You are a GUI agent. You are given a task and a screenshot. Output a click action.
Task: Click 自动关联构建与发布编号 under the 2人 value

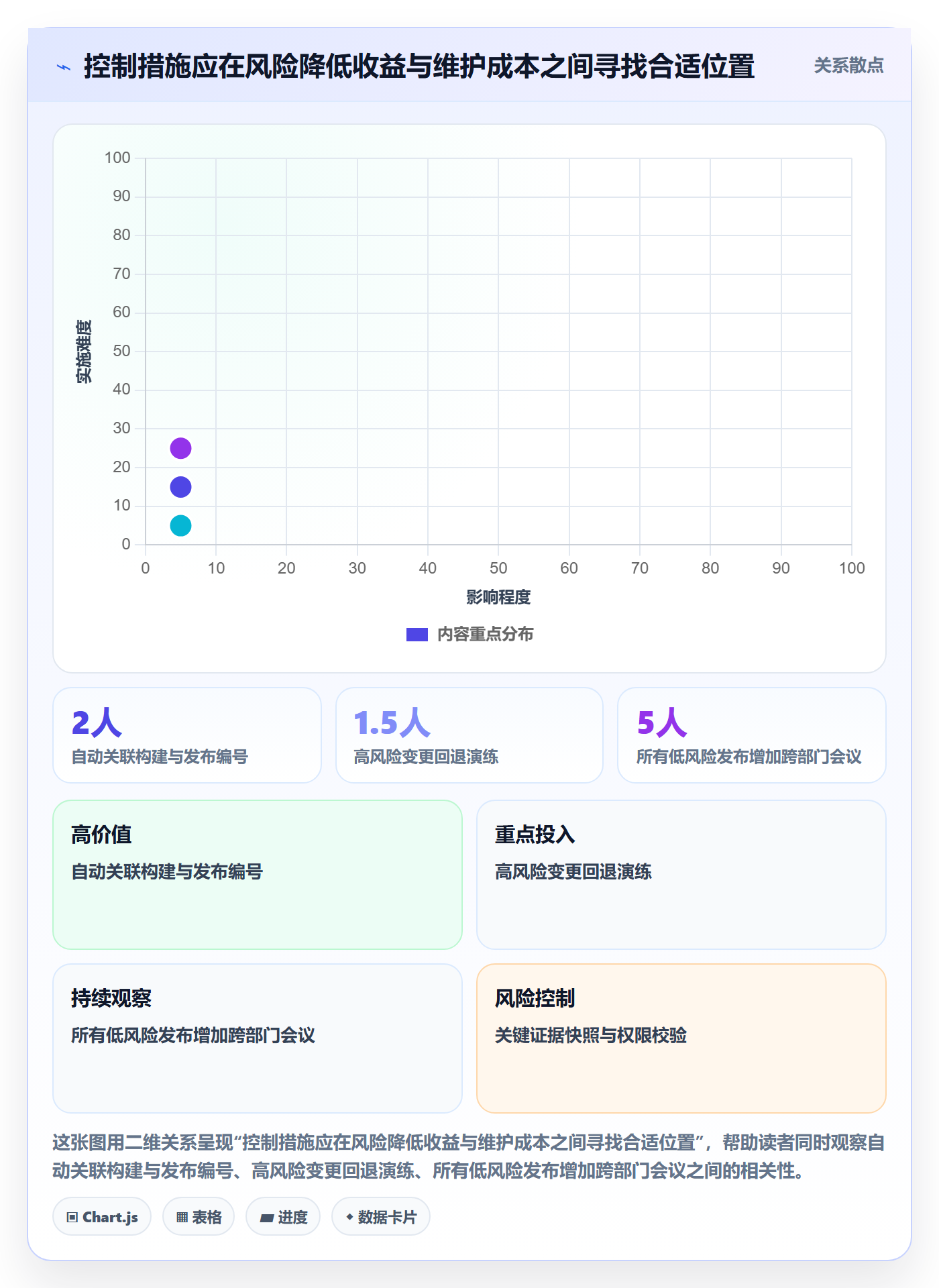pos(160,757)
